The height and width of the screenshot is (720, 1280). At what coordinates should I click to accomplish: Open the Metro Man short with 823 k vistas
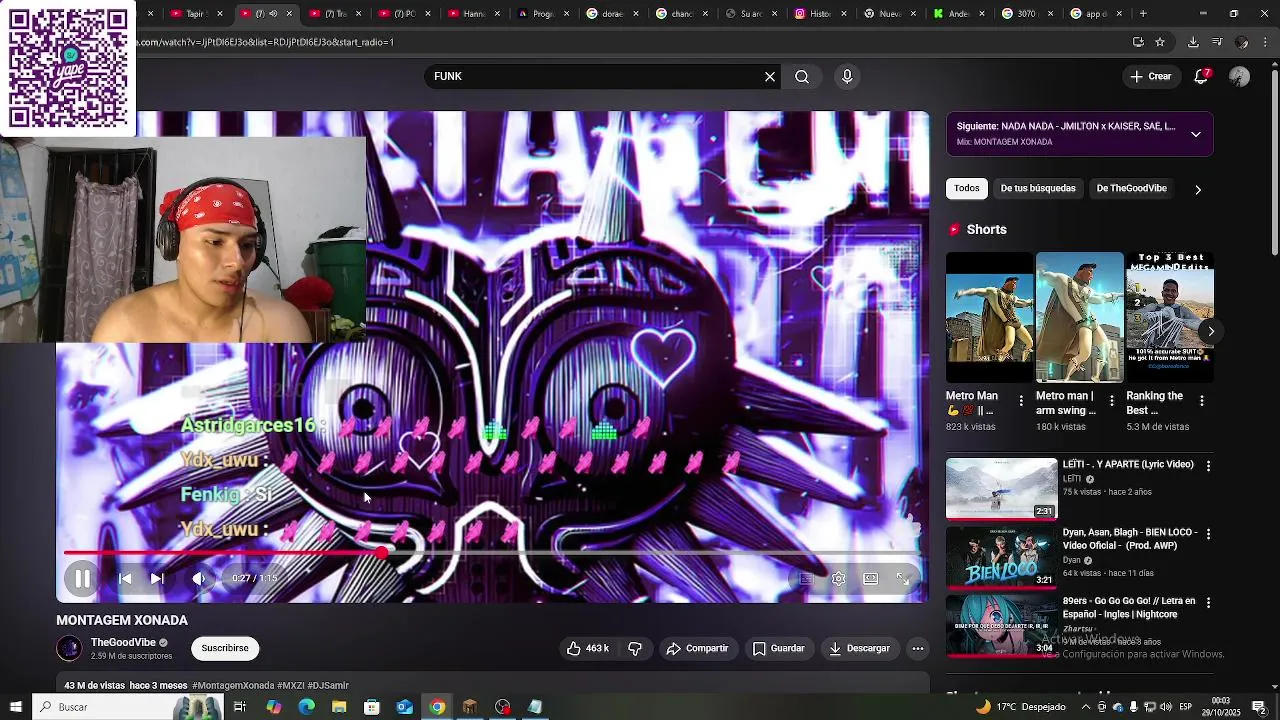pos(989,317)
